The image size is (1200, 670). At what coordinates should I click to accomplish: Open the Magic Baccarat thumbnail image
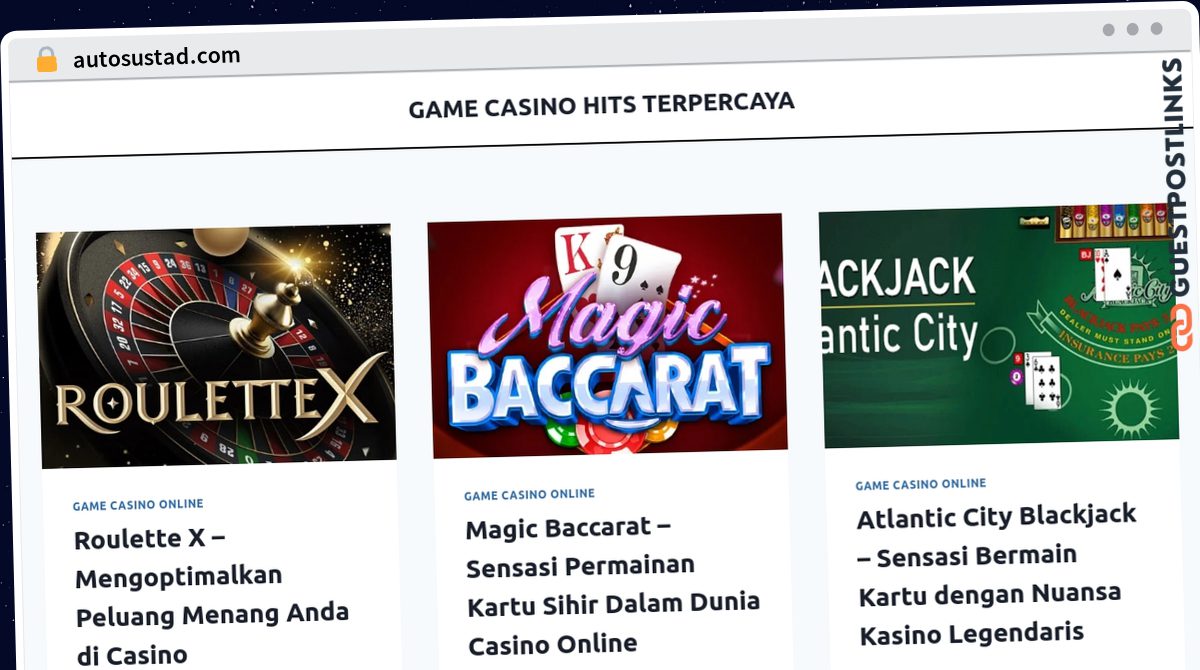coord(607,336)
